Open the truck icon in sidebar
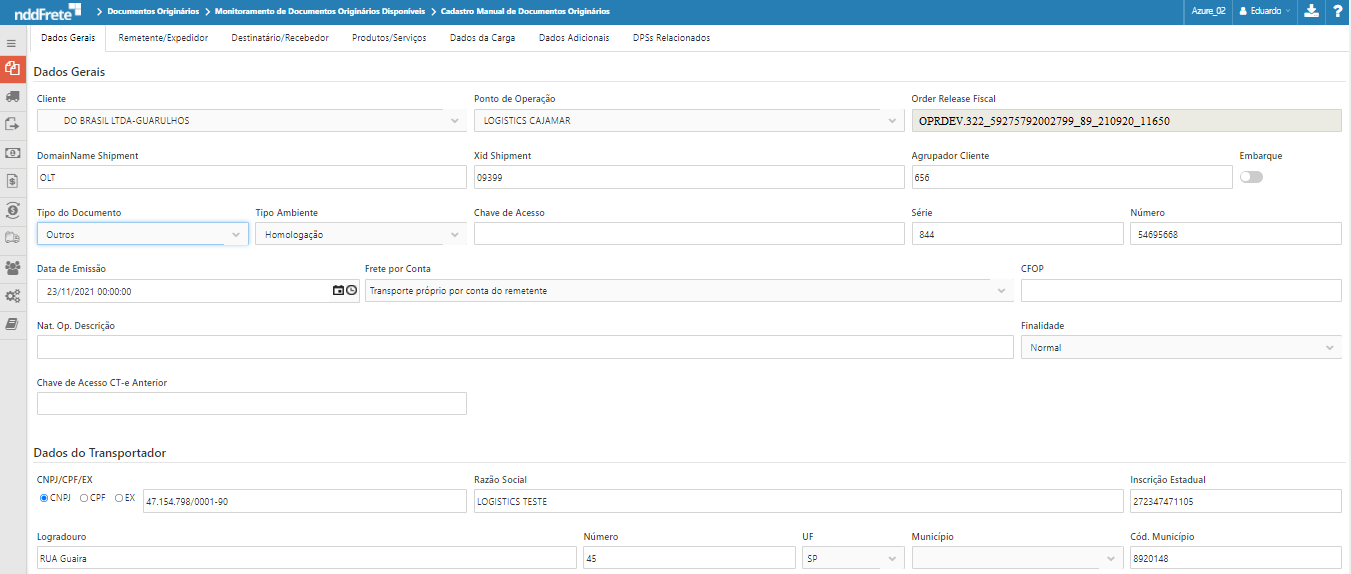 [12, 96]
